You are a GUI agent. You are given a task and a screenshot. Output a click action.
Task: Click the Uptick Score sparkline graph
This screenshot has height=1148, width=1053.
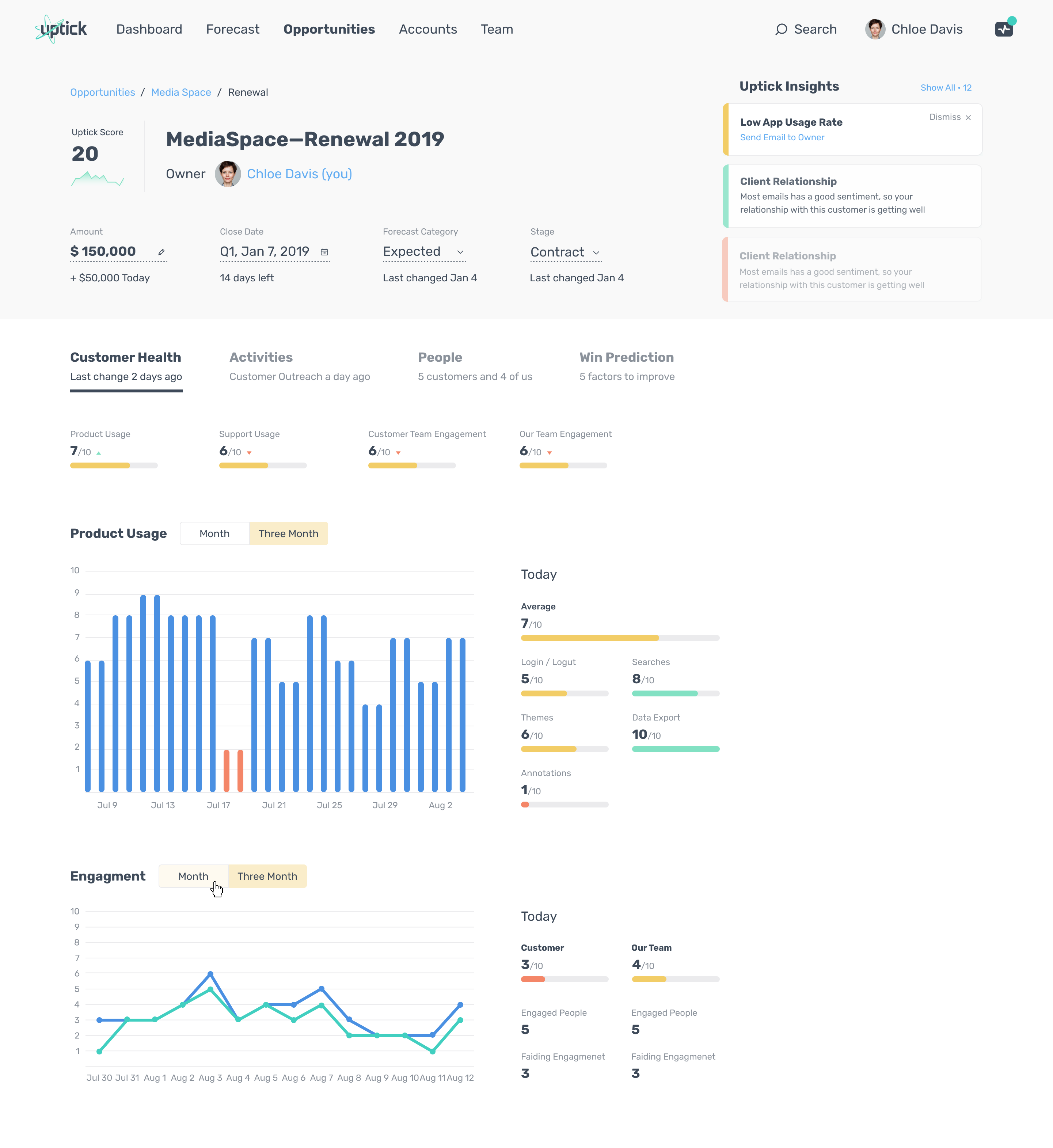point(98,179)
